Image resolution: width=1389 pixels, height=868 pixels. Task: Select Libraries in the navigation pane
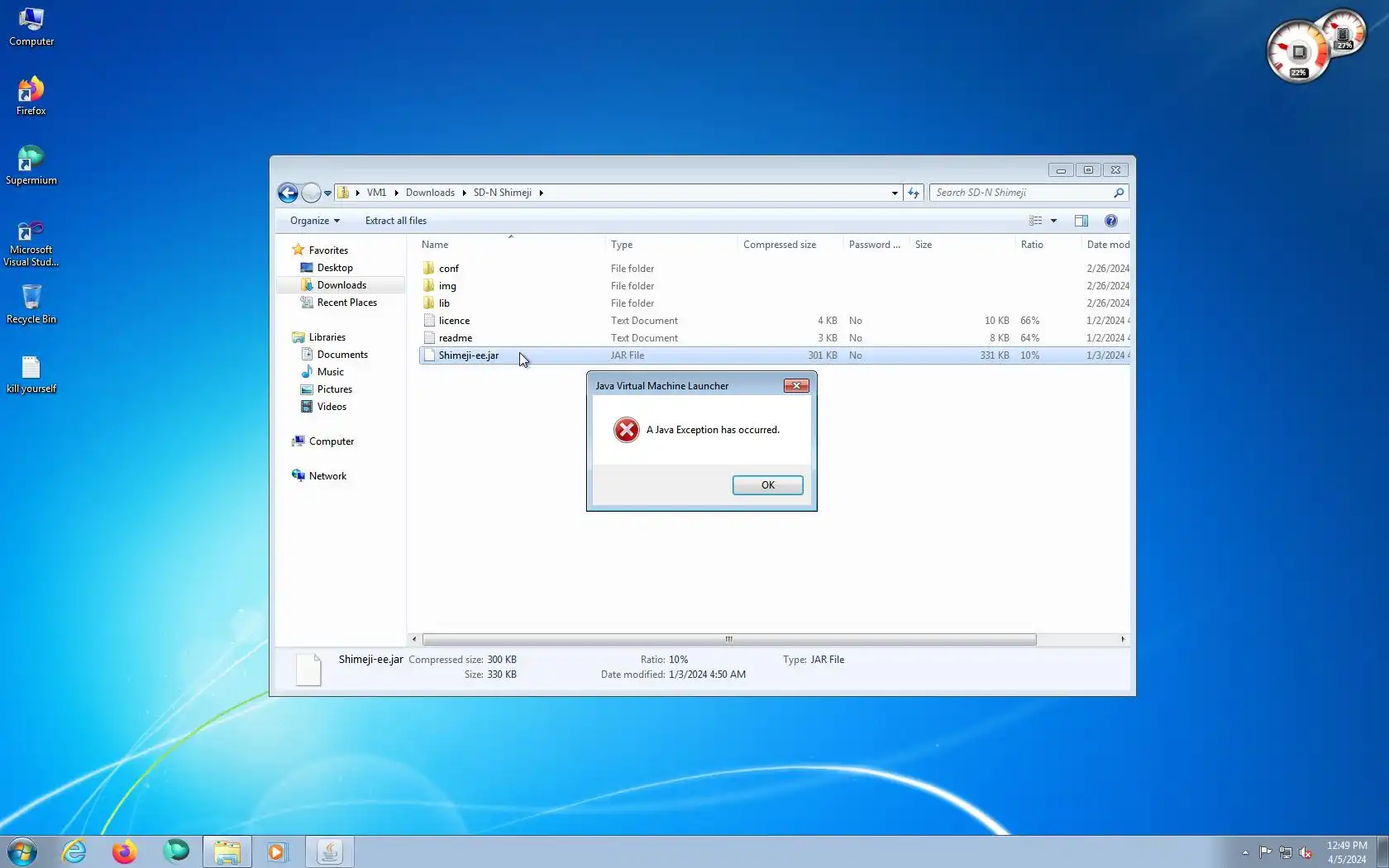pyautogui.click(x=327, y=337)
